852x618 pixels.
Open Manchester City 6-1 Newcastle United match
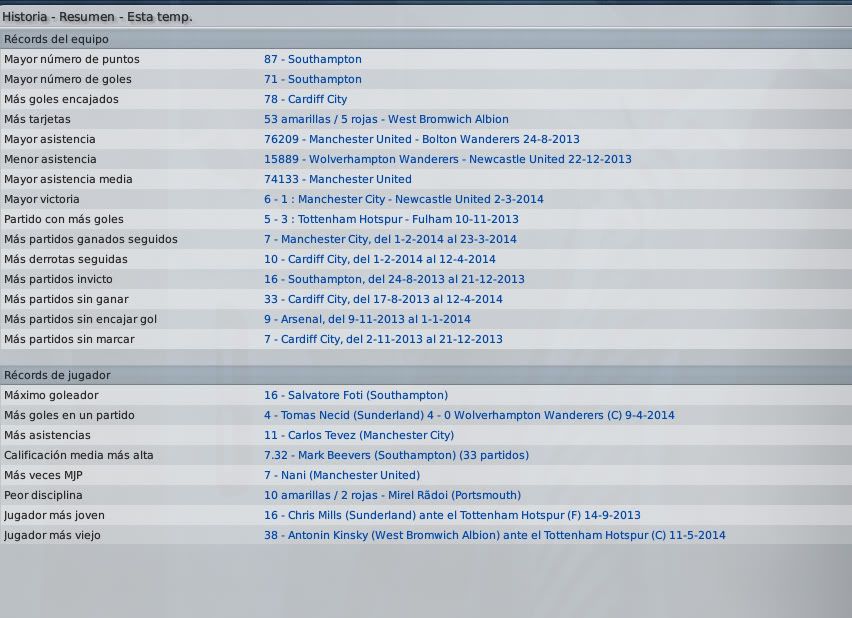tap(404, 199)
